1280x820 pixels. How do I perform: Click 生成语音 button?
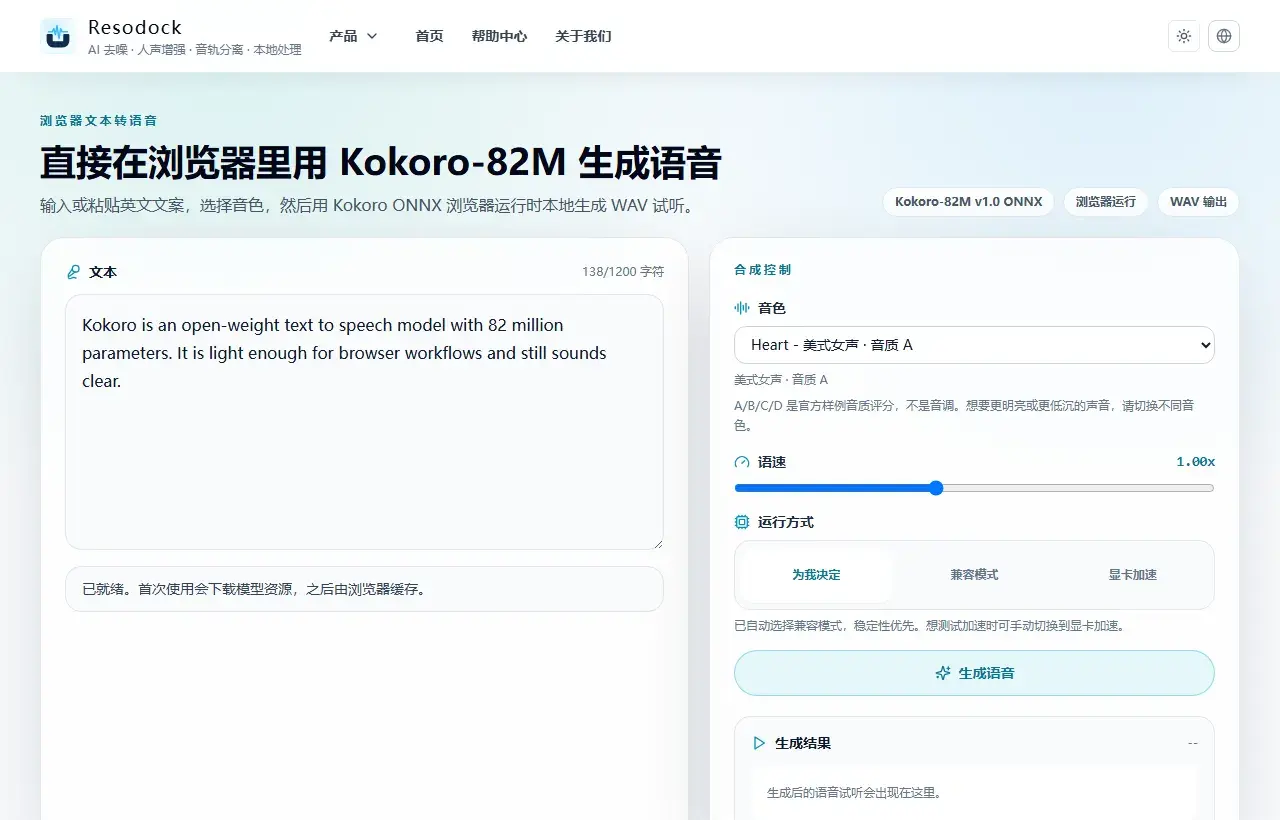click(974, 673)
